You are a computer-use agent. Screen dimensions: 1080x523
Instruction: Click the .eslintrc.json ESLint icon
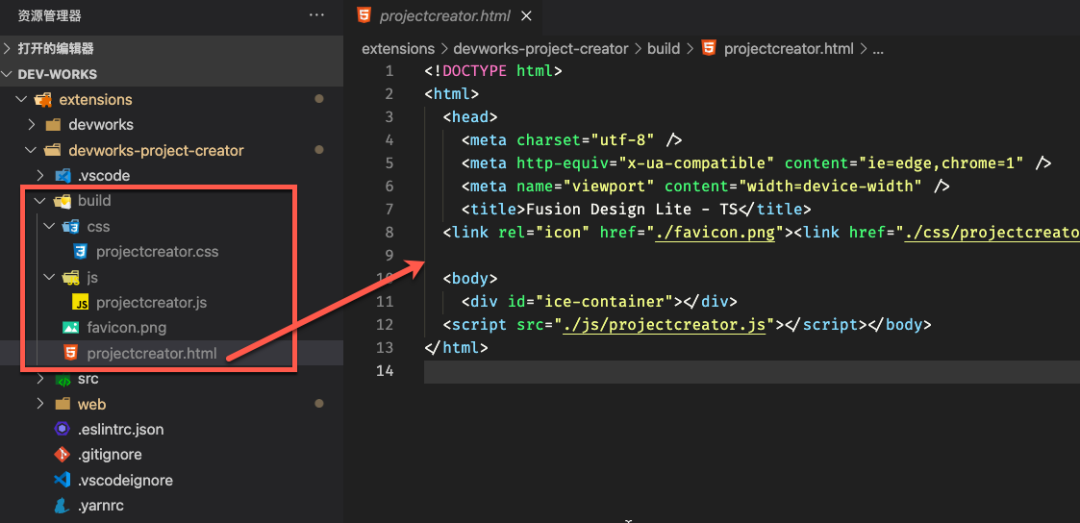point(62,429)
